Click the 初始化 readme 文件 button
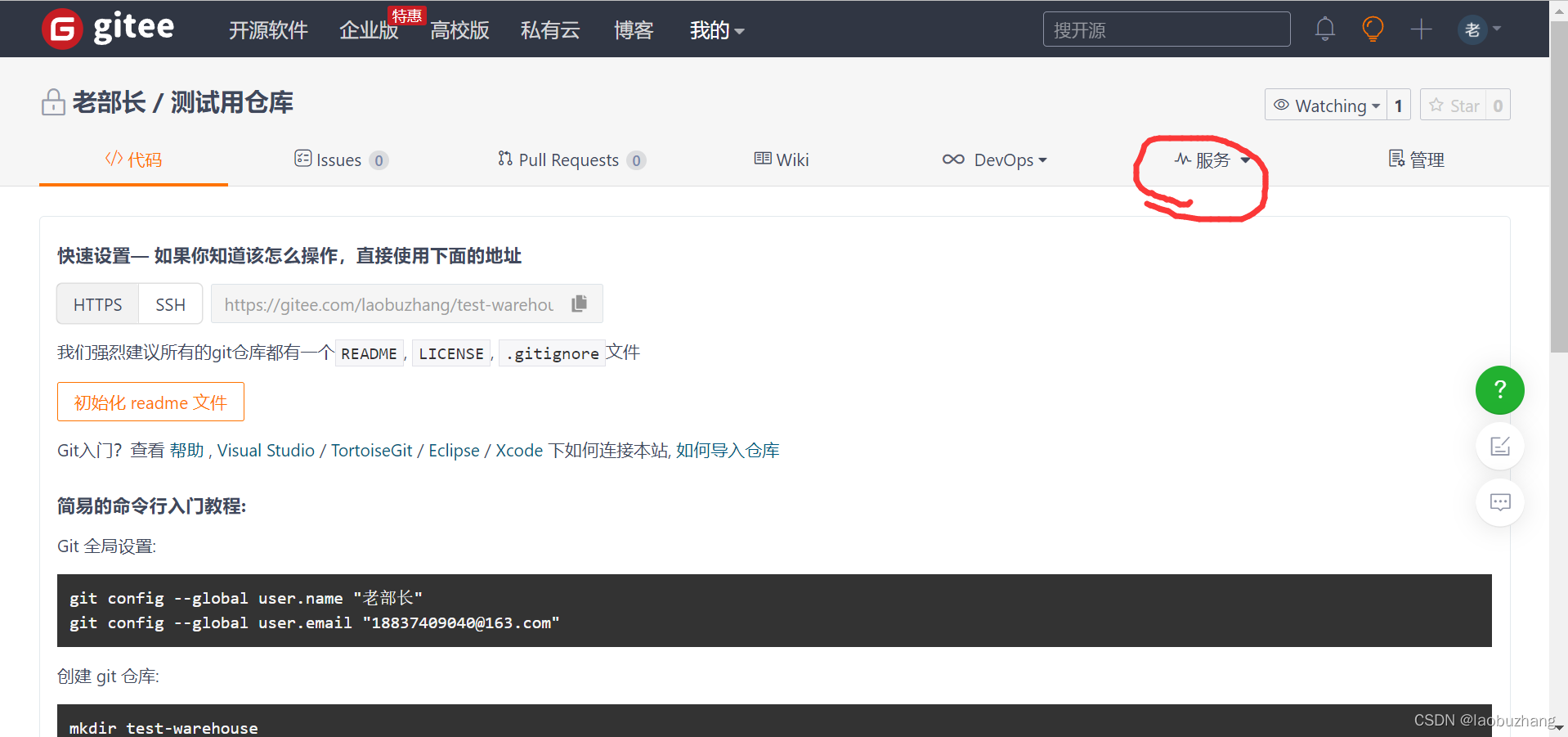Viewport: 1568px width, 737px height. (150, 402)
